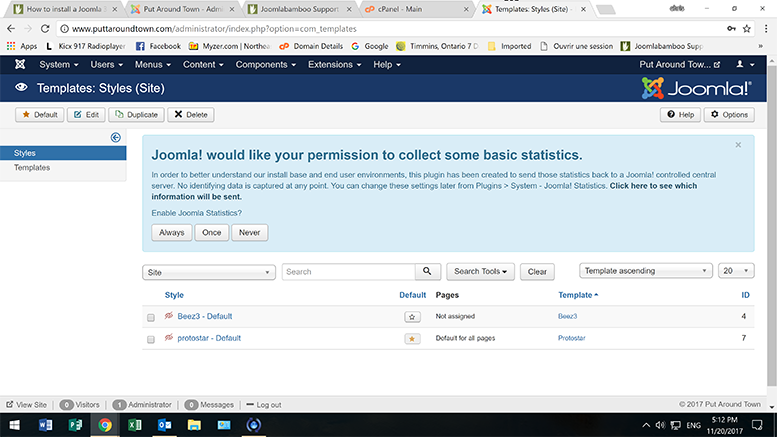
Task: Select the Beez3 - Default row checkbox
Action: [x=151, y=318]
